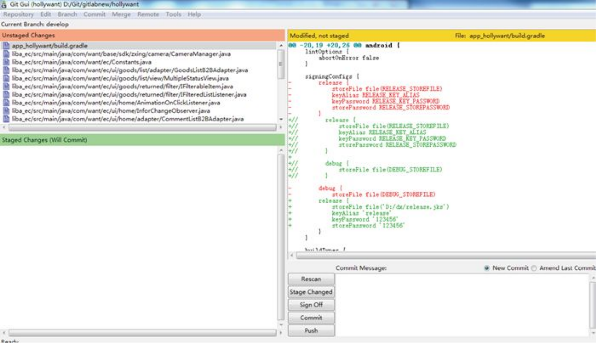Click file icon next to IFilteredListListener.java

point(6,94)
